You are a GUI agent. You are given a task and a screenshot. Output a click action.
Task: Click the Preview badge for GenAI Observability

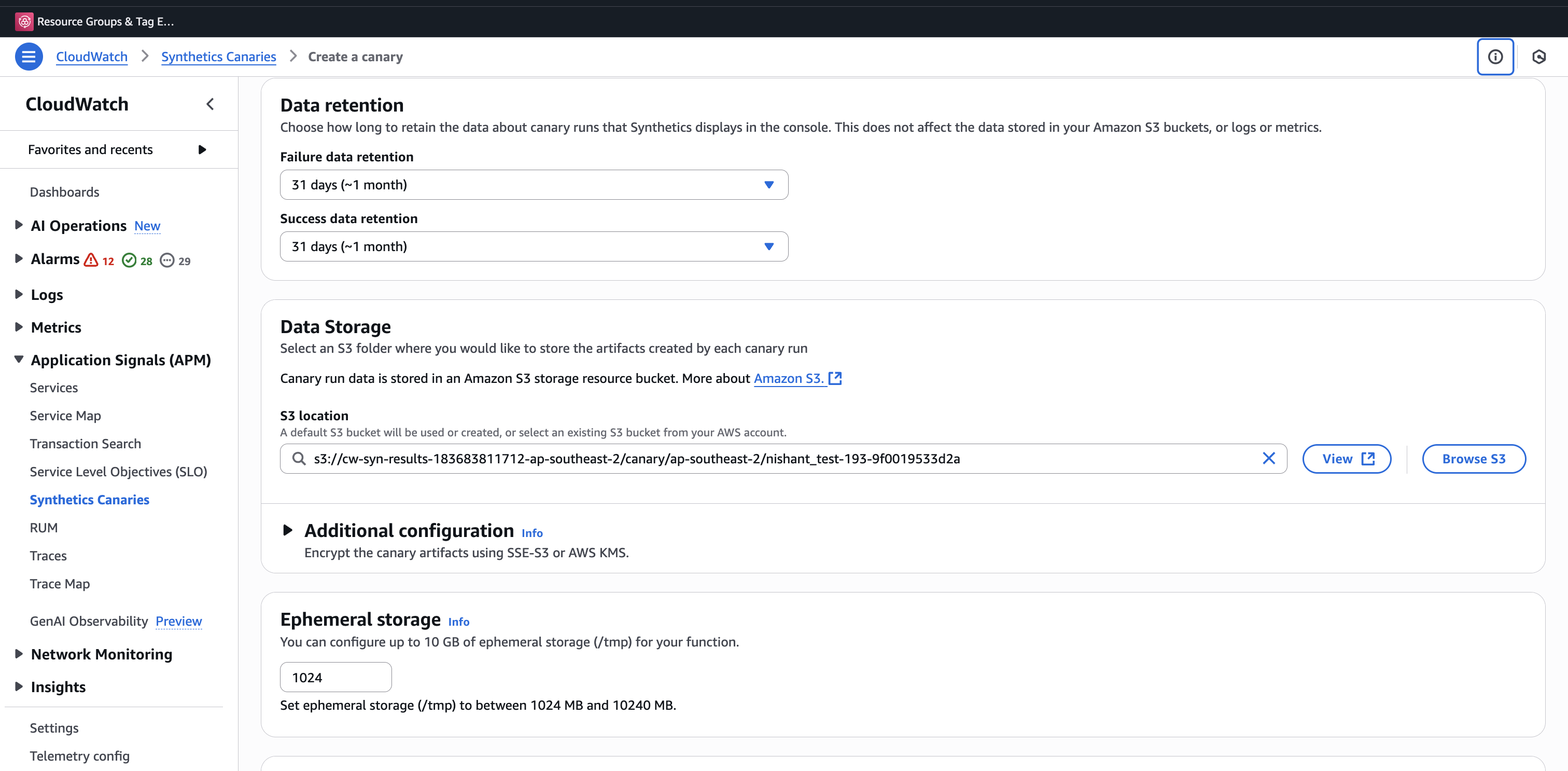pos(179,621)
